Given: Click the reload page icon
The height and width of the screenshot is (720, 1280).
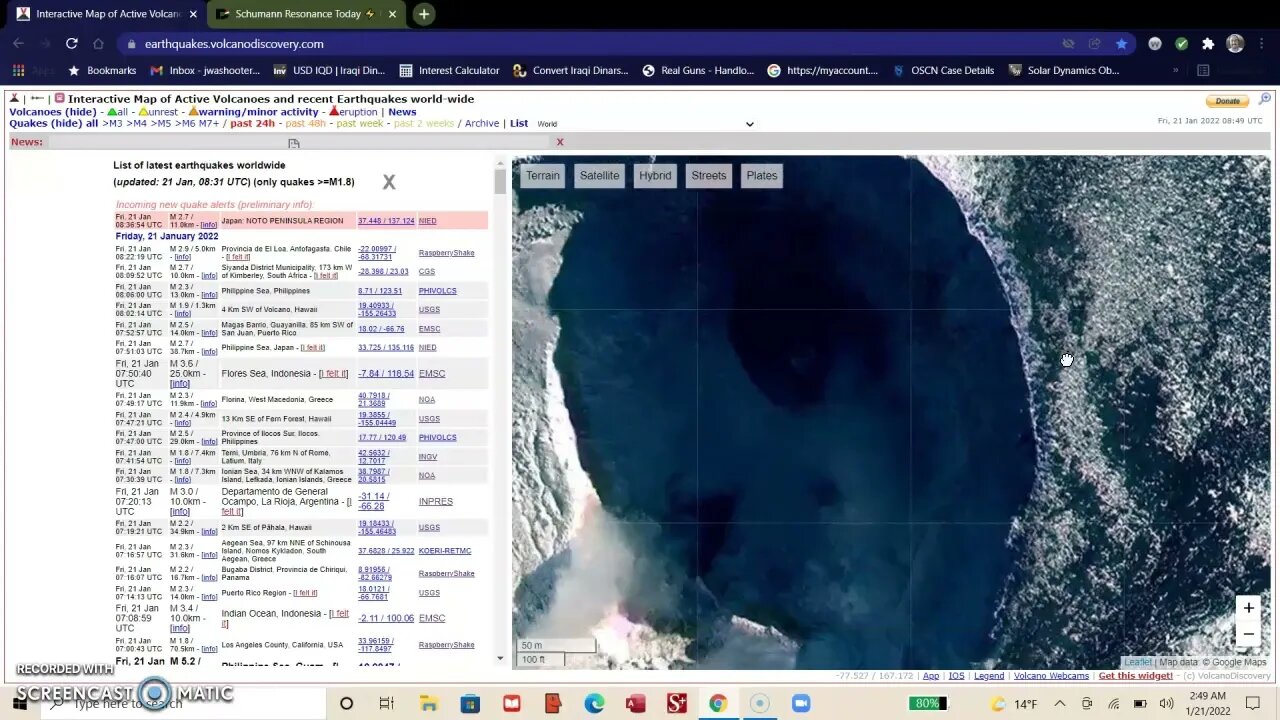Looking at the screenshot, I should tap(71, 44).
